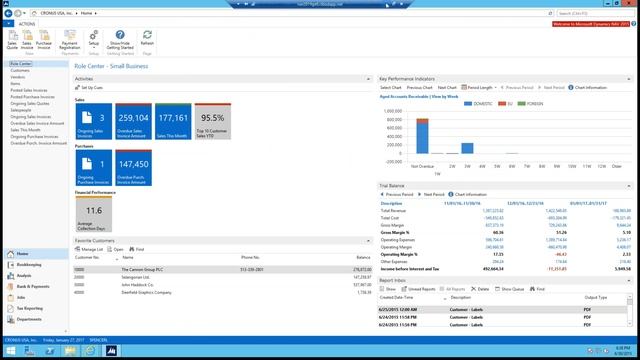Click Show Queue in Report Inbox
Viewport: 640px width, 360px height.
click(x=509, y=289)
